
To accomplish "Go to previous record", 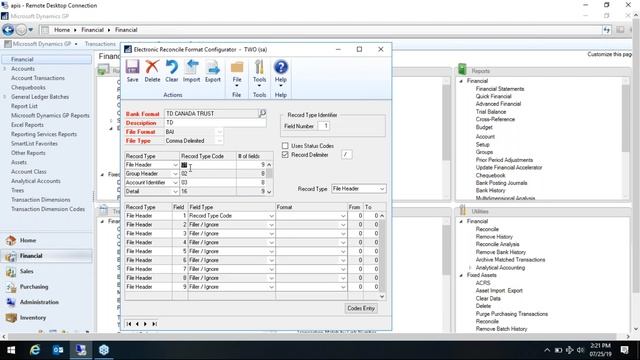I will (x=137, y=324).
